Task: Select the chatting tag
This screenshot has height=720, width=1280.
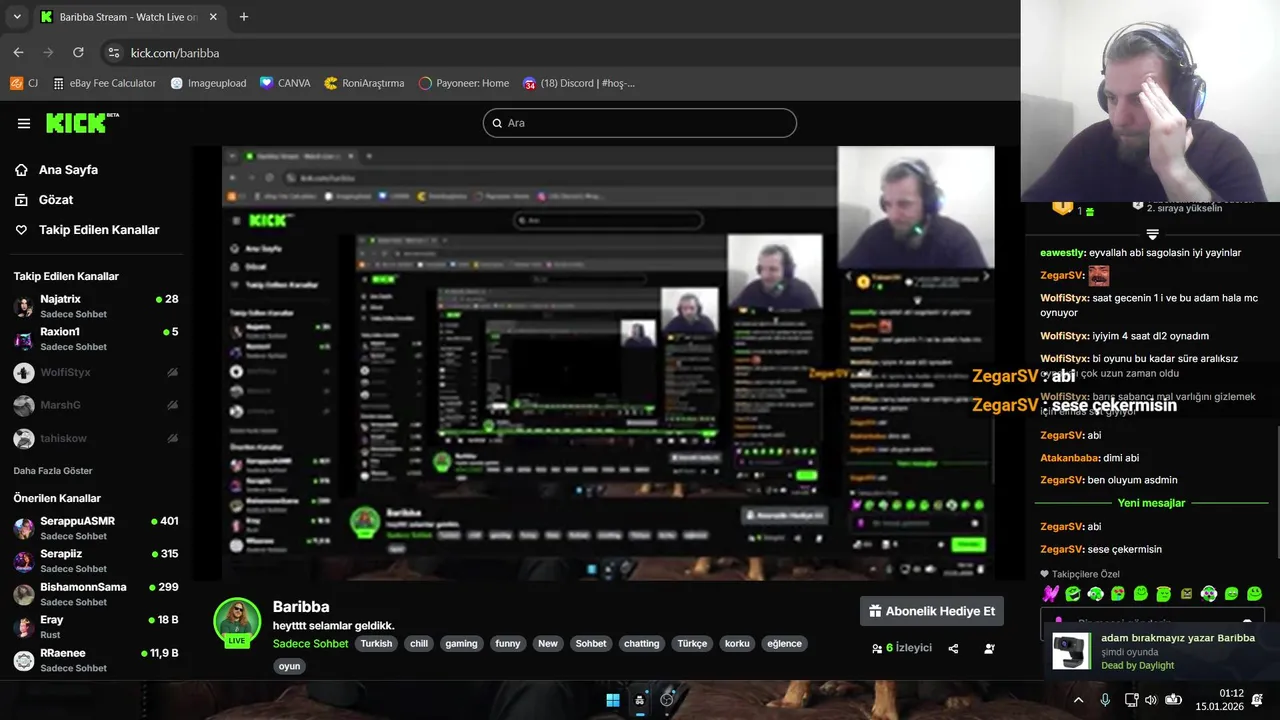Action: (642, 644)
